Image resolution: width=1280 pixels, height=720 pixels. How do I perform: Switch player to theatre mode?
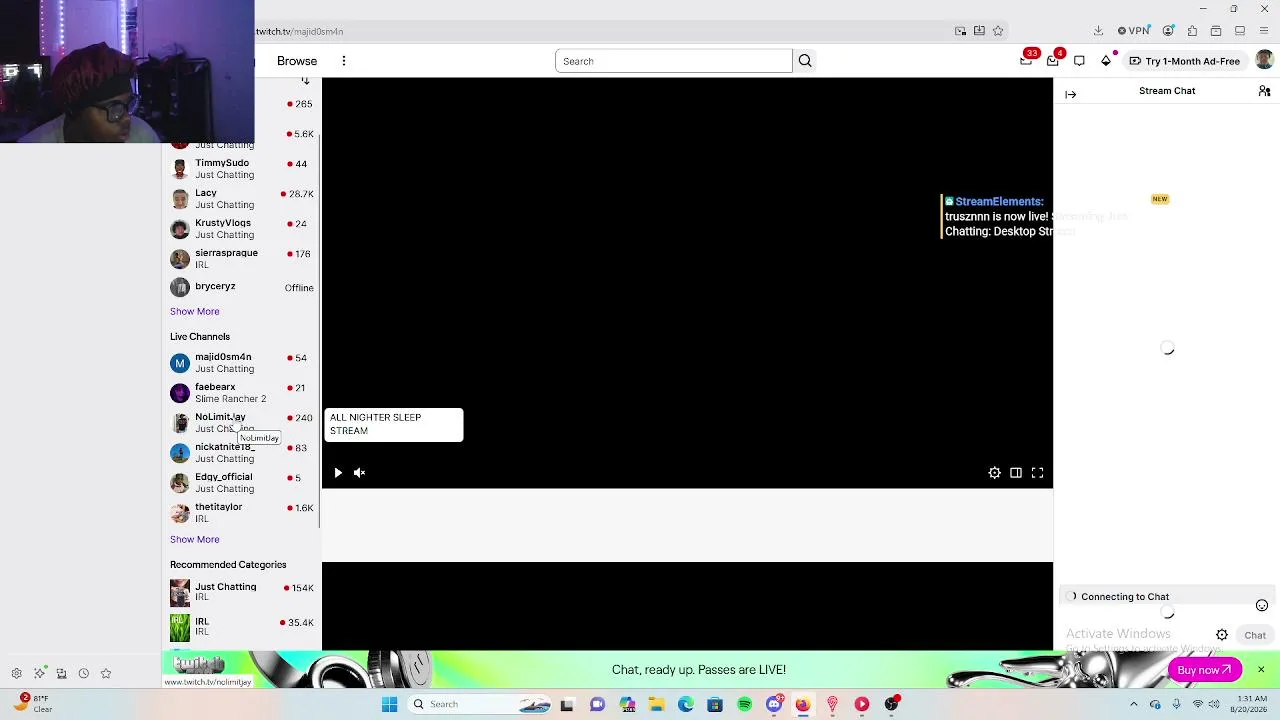click(x=1016, y=473)
